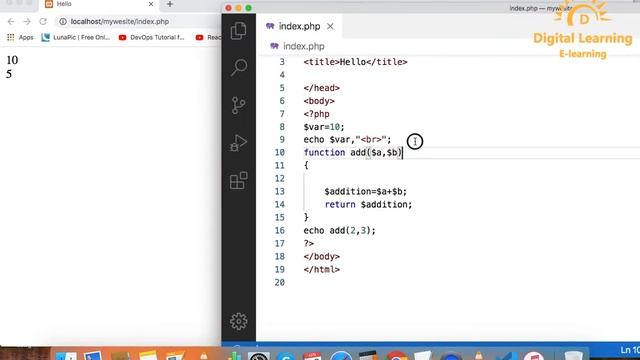The width and height of the screenshot is (640, 360).
Task: Open the DevOps Tutorial bookmark
Action: click(151, 37)
